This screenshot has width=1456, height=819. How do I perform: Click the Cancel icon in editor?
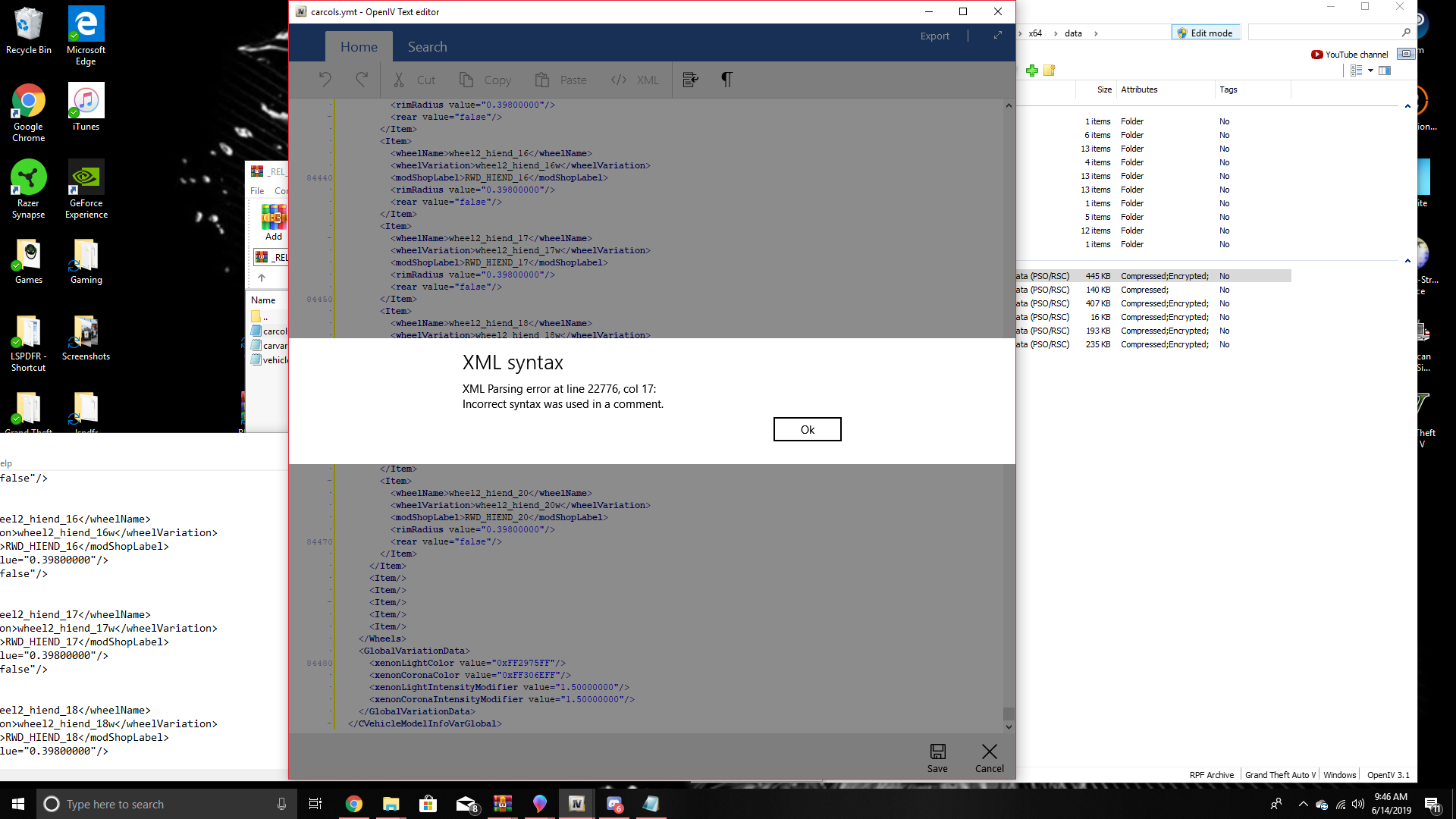pos(989,752)
